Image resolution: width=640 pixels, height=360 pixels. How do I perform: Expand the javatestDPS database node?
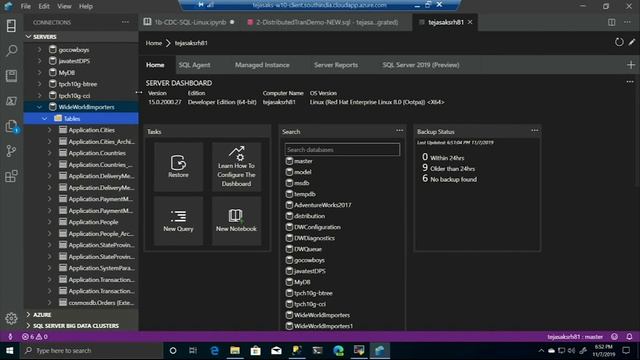click(40, 61)
